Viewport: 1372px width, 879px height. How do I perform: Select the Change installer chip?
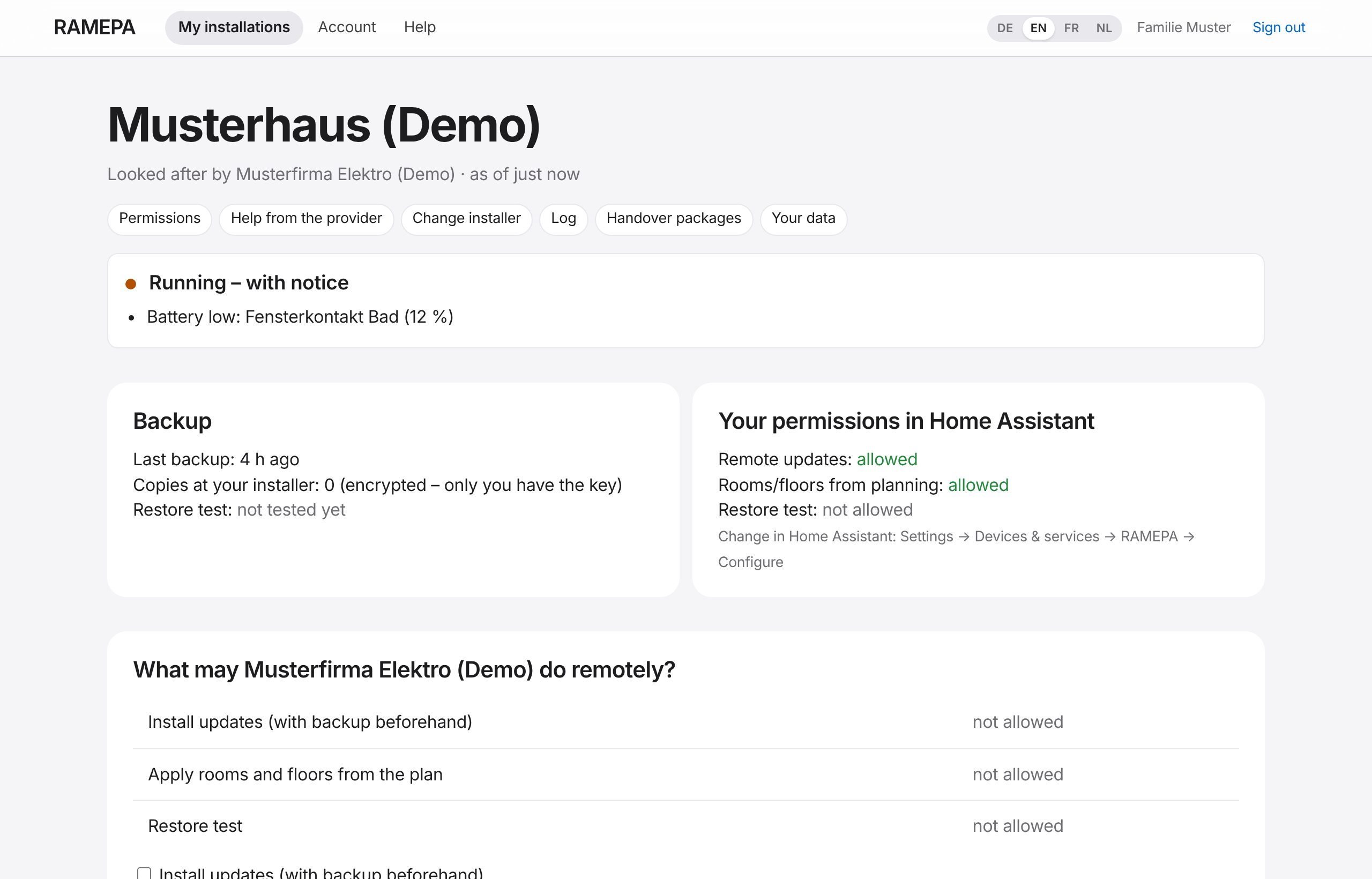[x=466, y=219]
